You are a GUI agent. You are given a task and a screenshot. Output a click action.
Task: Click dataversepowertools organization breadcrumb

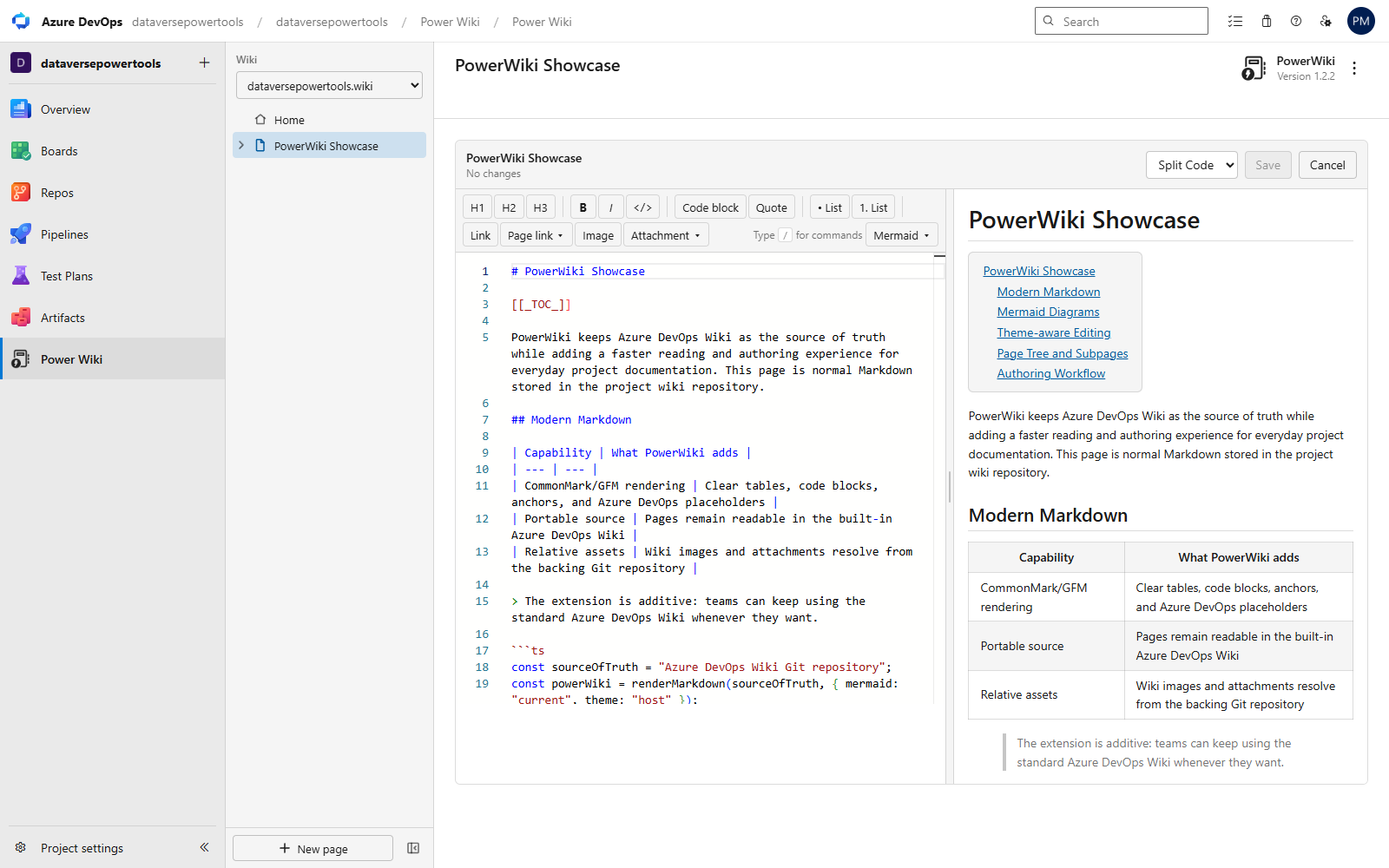(x=188, y=22)
